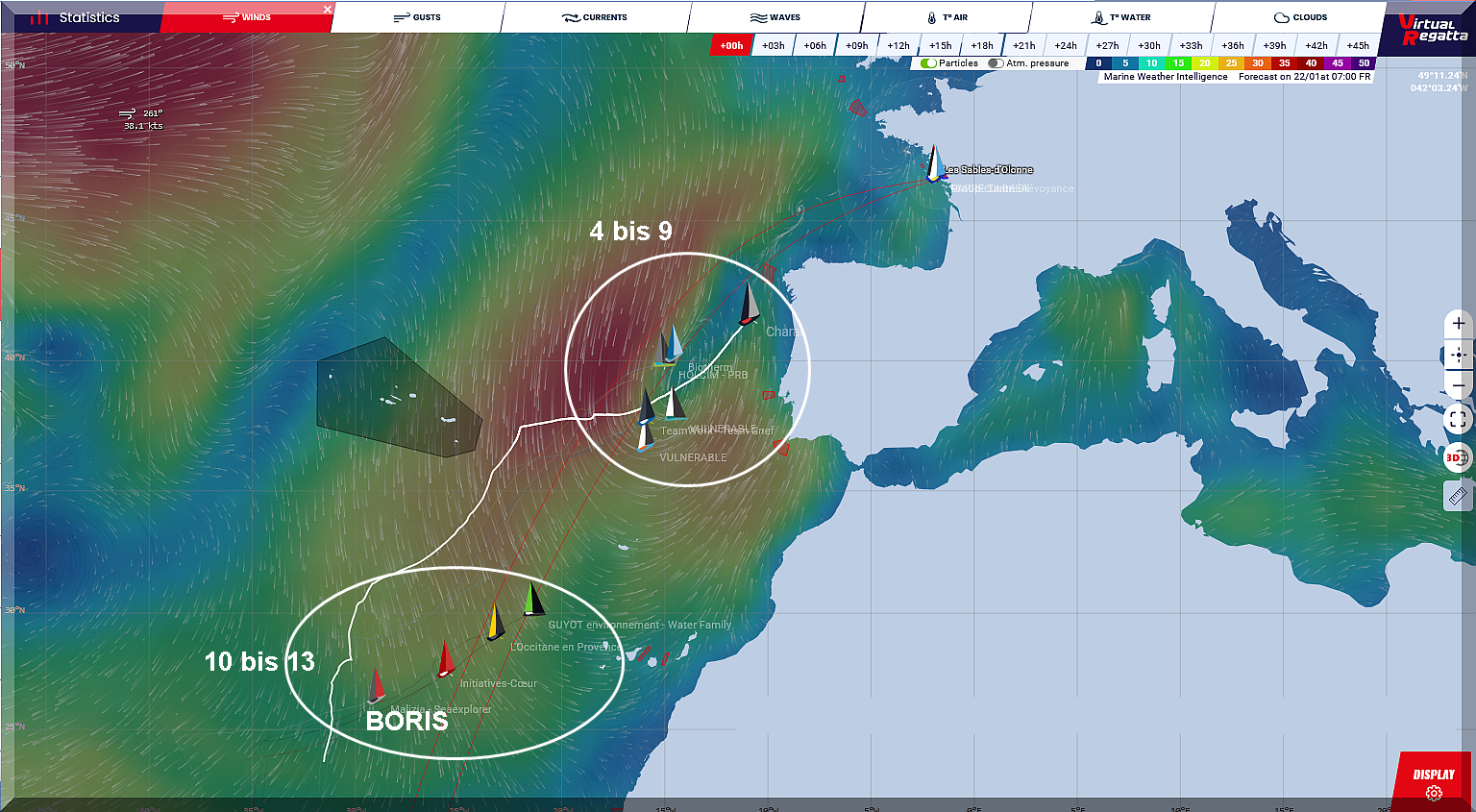Zoom in on the map
The height and width of the screenshot is (812, 1476).
coord(1458,324)
